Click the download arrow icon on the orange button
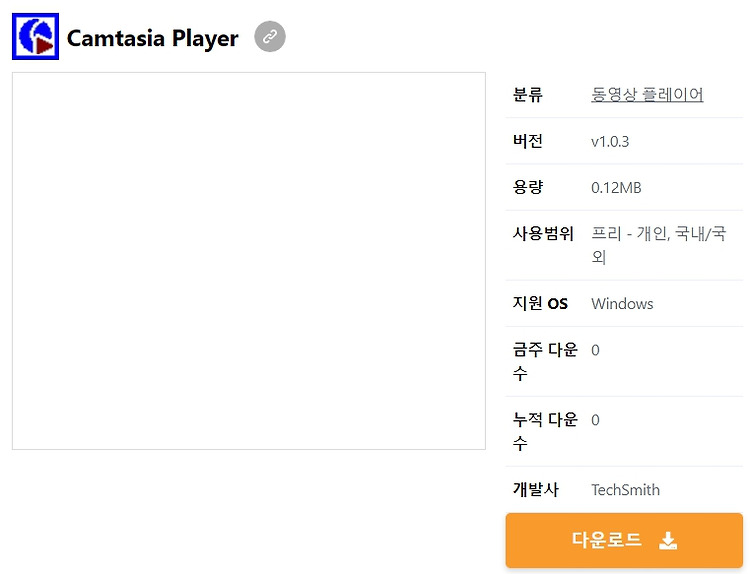 tap(668, 541)
